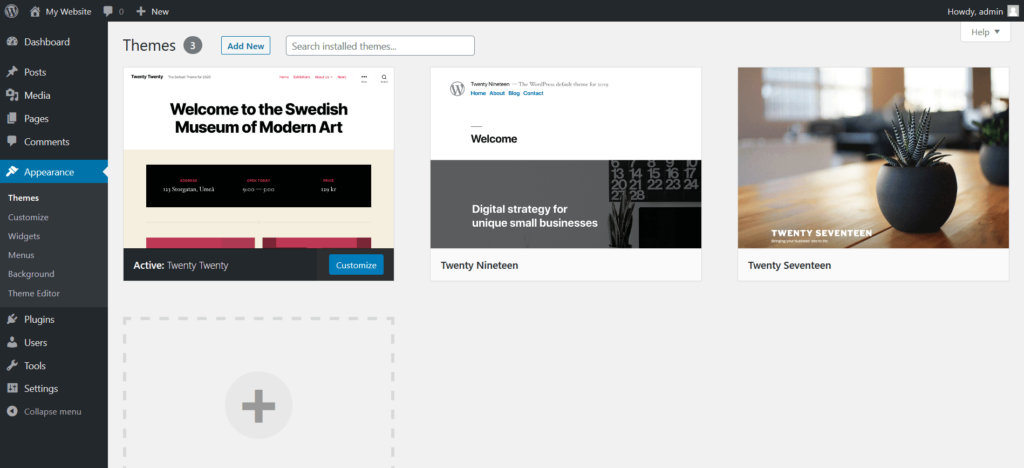Click New in the admin bar
Viewport: 1024px width, 468px height.
click(160, 11)
